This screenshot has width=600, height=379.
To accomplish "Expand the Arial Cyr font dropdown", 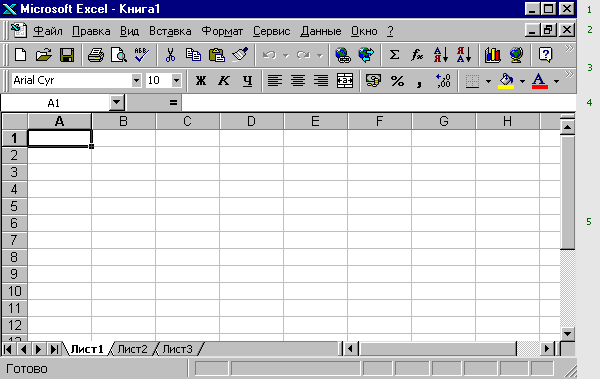I will click(136, 80).
